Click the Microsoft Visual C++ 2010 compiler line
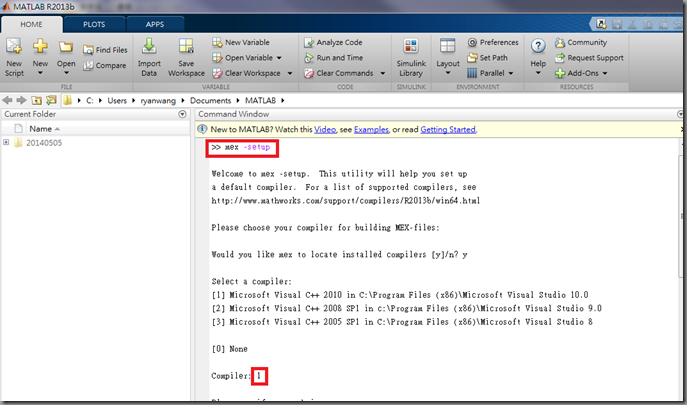 point(400,295)
